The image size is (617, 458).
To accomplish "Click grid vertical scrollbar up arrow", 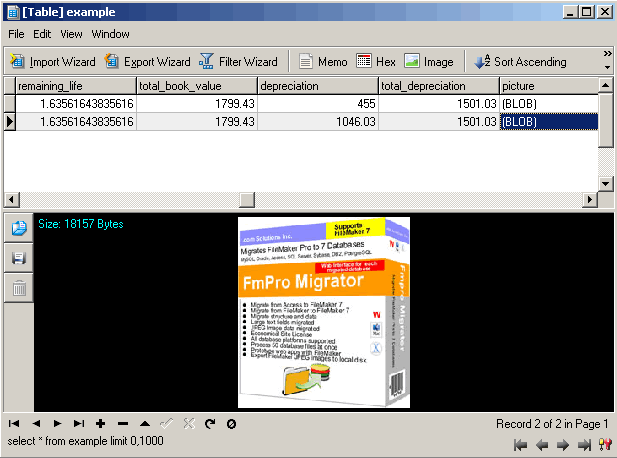I will pyautogui.click(x=605, y=85).
